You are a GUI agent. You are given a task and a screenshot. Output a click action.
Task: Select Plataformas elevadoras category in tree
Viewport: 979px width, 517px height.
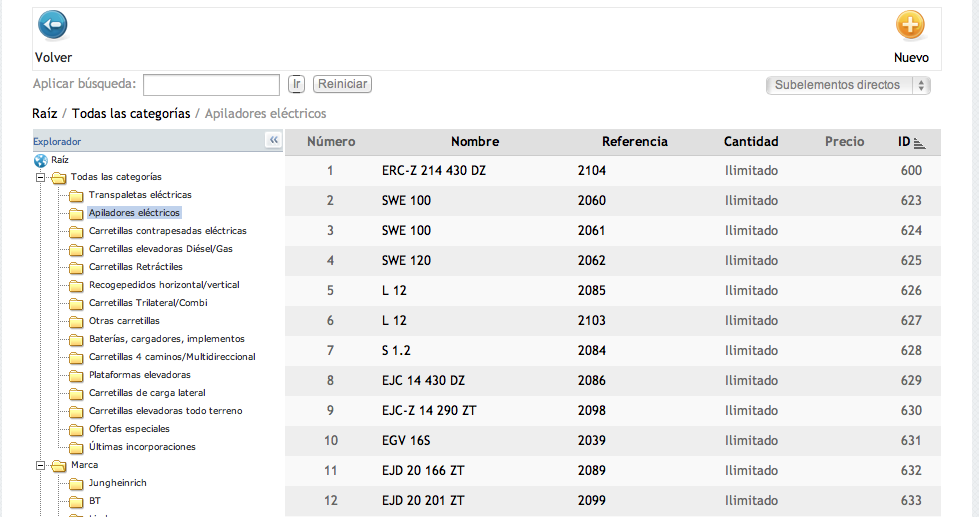pos(139,375)
